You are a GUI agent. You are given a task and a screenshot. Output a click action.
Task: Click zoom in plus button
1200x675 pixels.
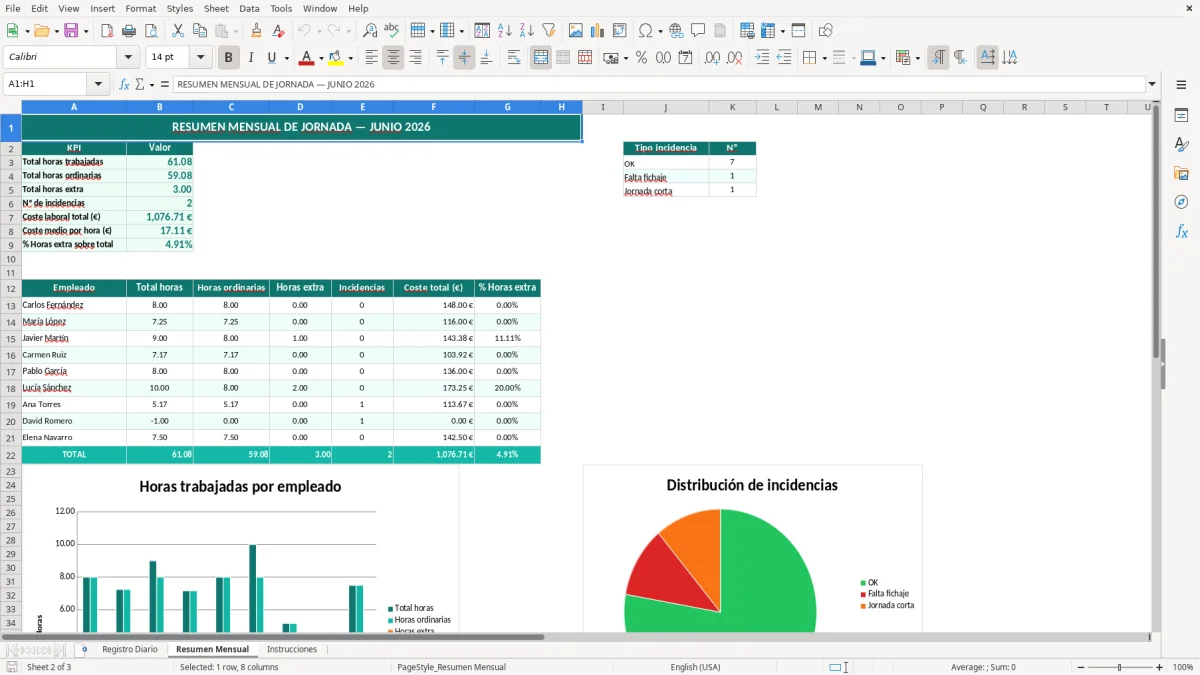point(1160,667)
